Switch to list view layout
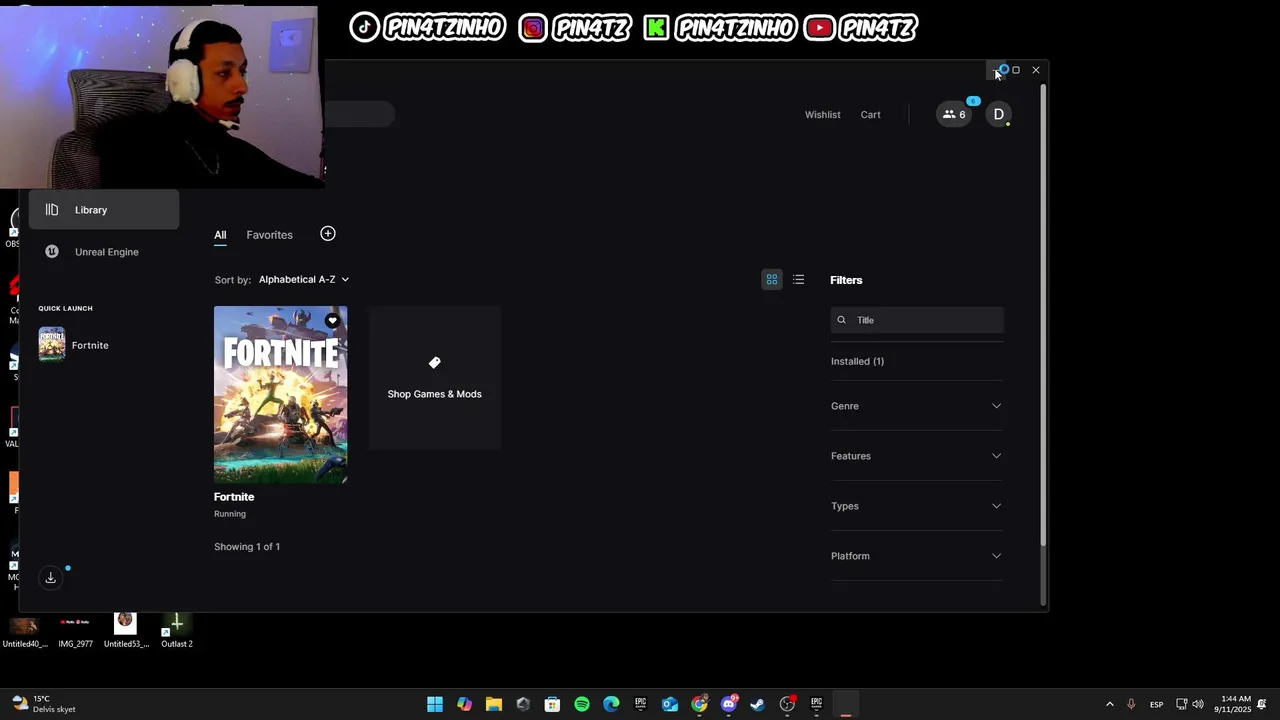Viewport: 1280px width, 720px height. coord(798,280)
